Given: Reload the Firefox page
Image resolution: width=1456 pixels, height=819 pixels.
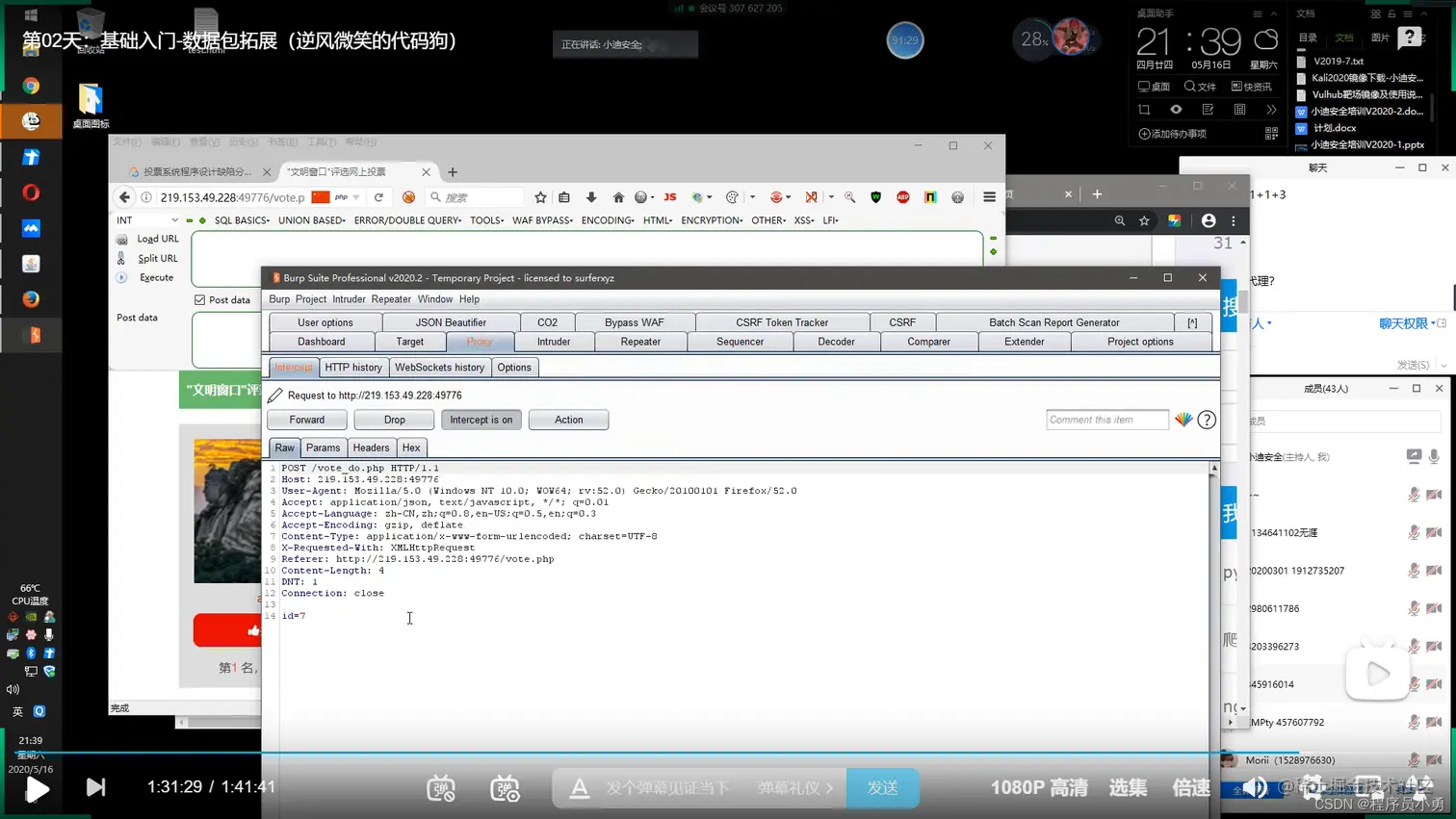Looking at the screenshot, I should (x=378, y=197).
